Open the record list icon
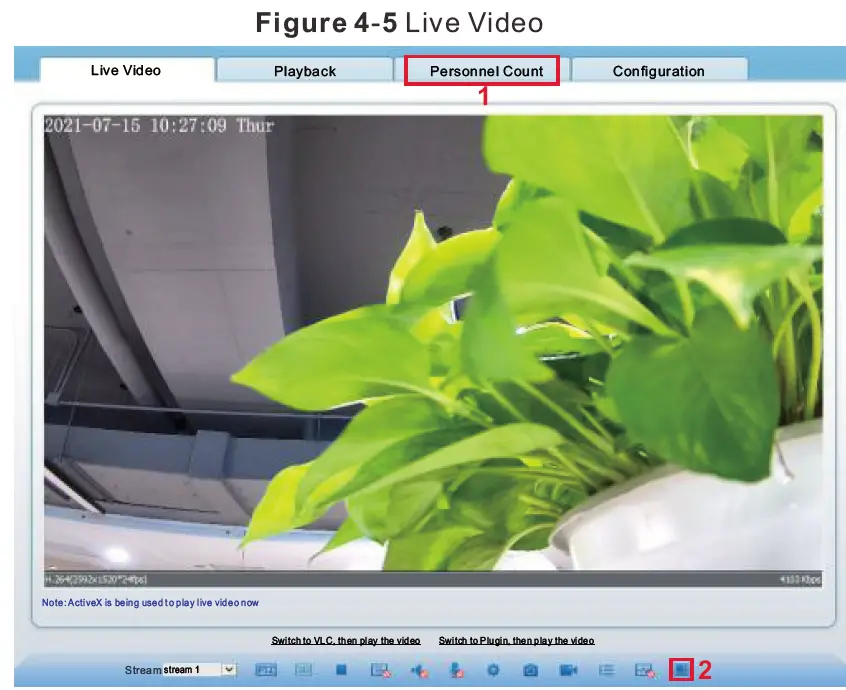 (608, 668)
